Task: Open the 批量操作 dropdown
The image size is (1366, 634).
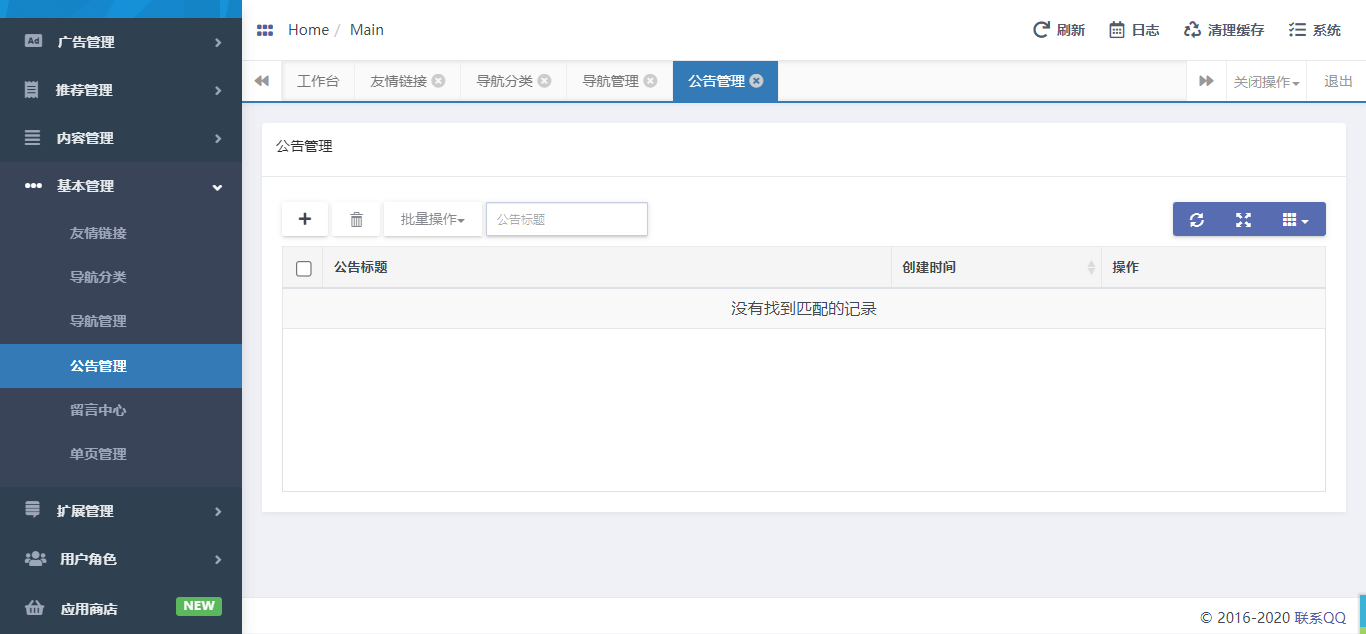Action: (x=432, y=219)
